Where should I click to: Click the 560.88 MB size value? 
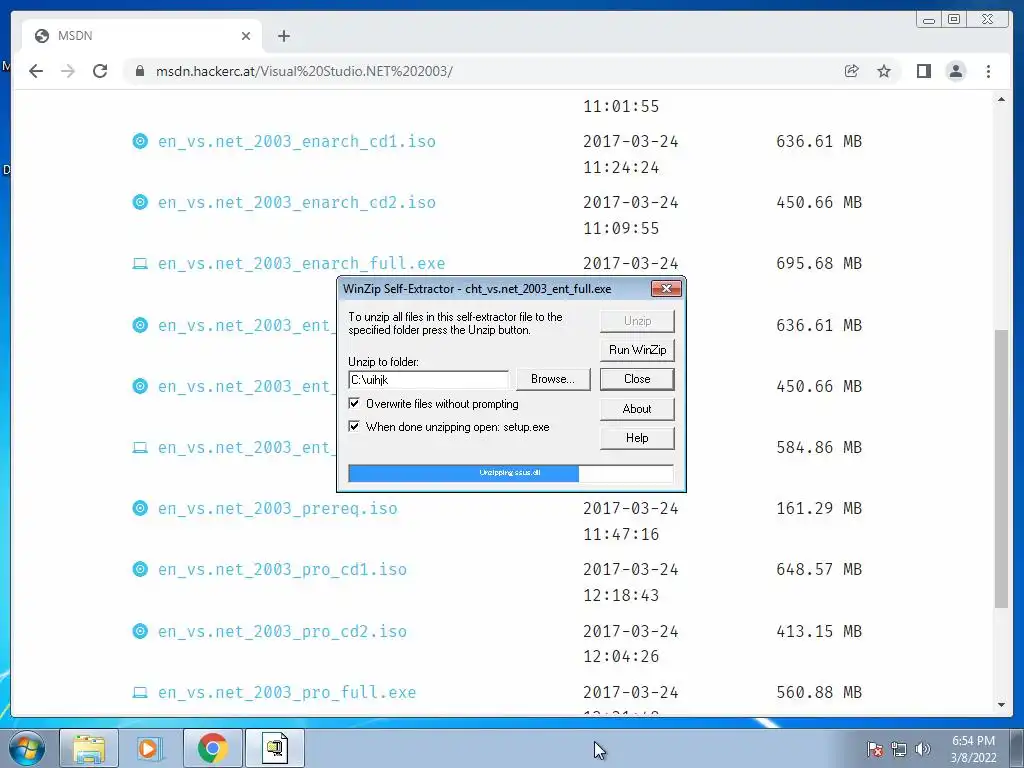[819, 692]
